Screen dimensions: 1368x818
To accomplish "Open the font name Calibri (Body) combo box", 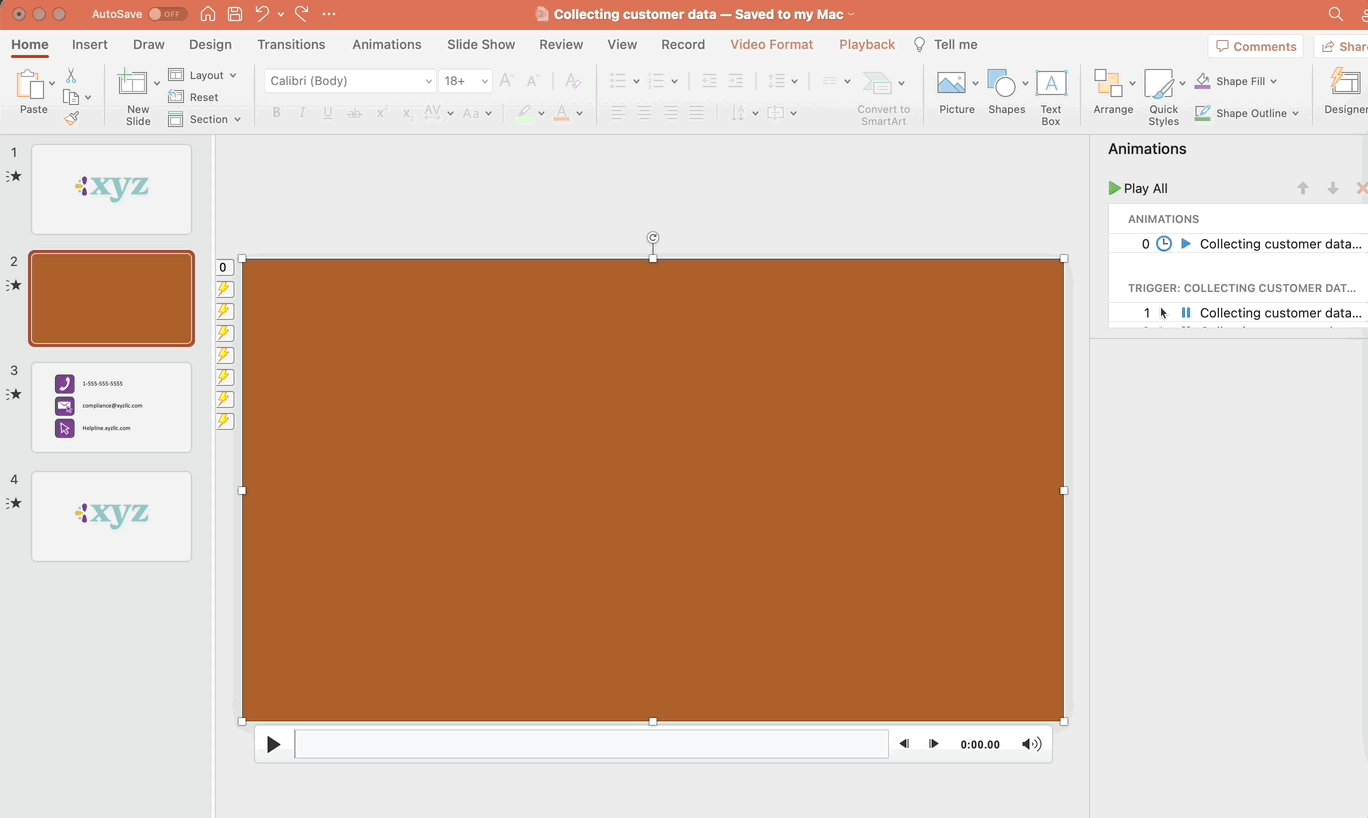I will point(350,81).
